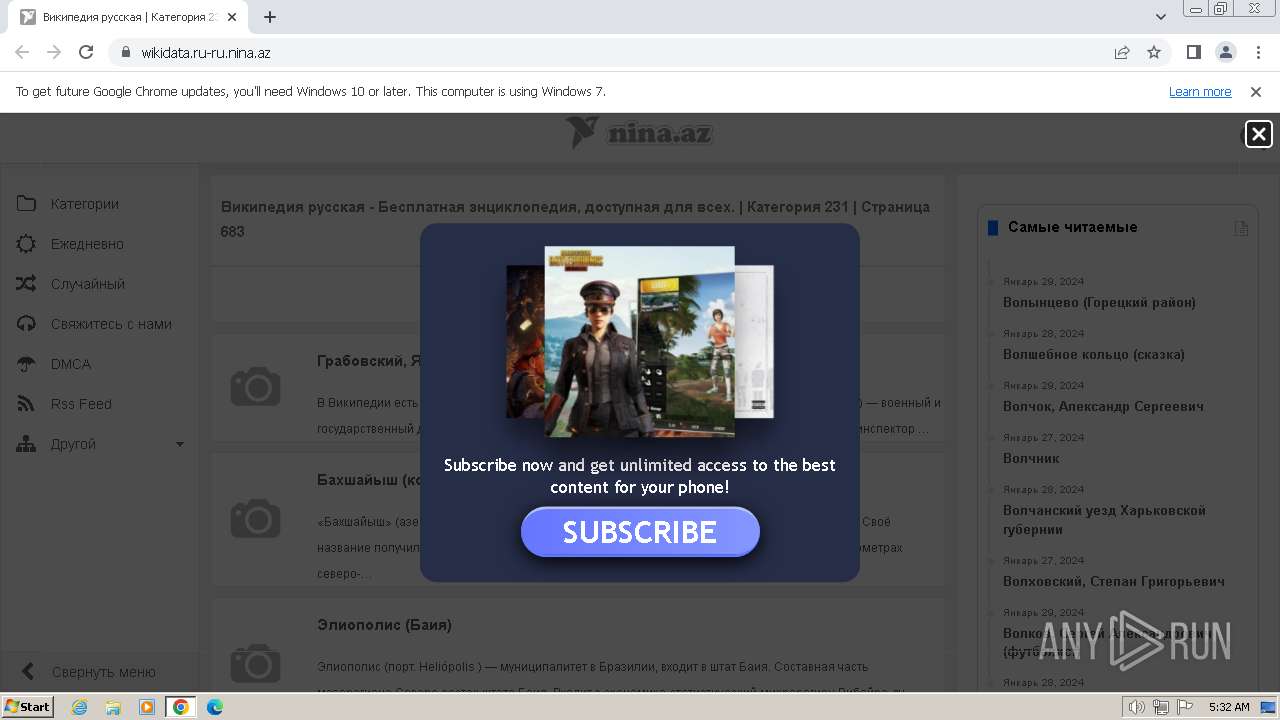Viewport: 1280px width, 720px height.
Task: Select the Википедия русская browser tab
Action: pos(127,17)
